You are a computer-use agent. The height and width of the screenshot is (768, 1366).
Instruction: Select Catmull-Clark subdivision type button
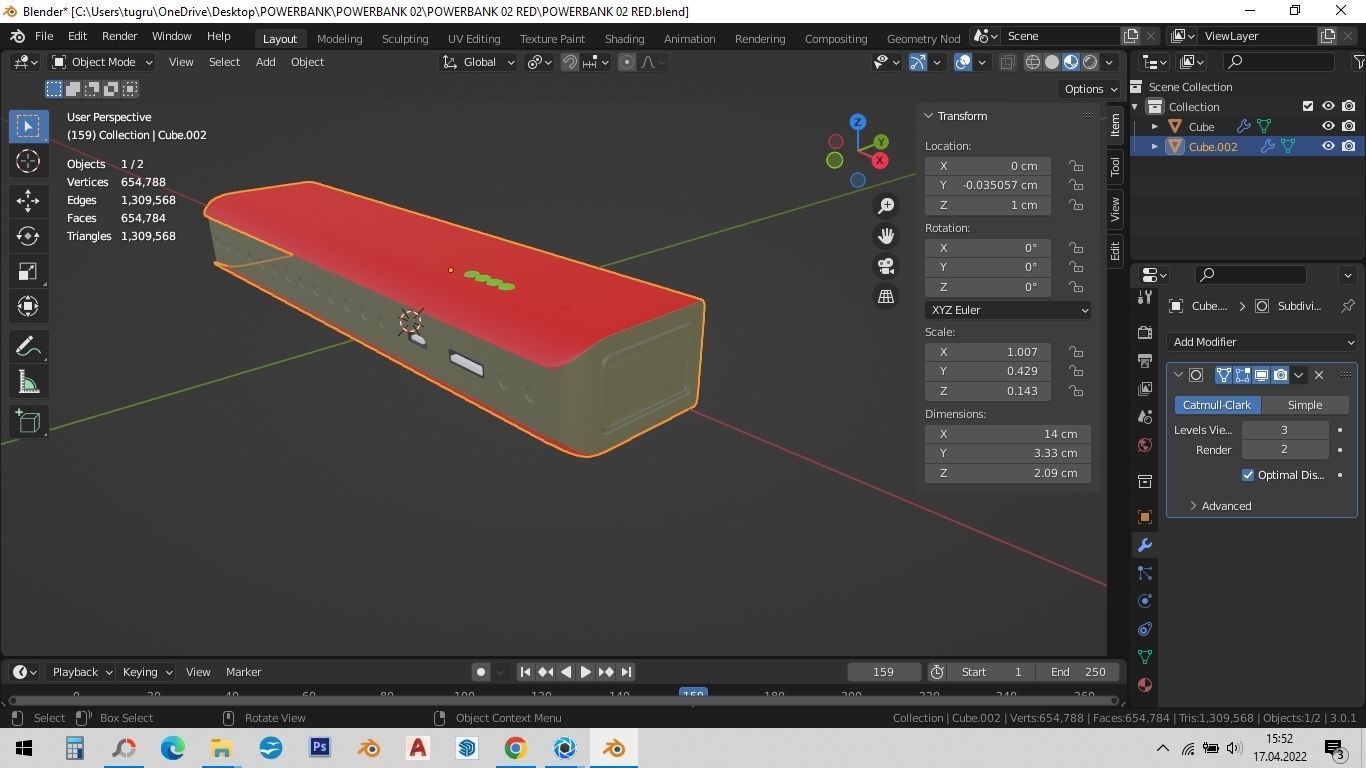point(1217,405)
